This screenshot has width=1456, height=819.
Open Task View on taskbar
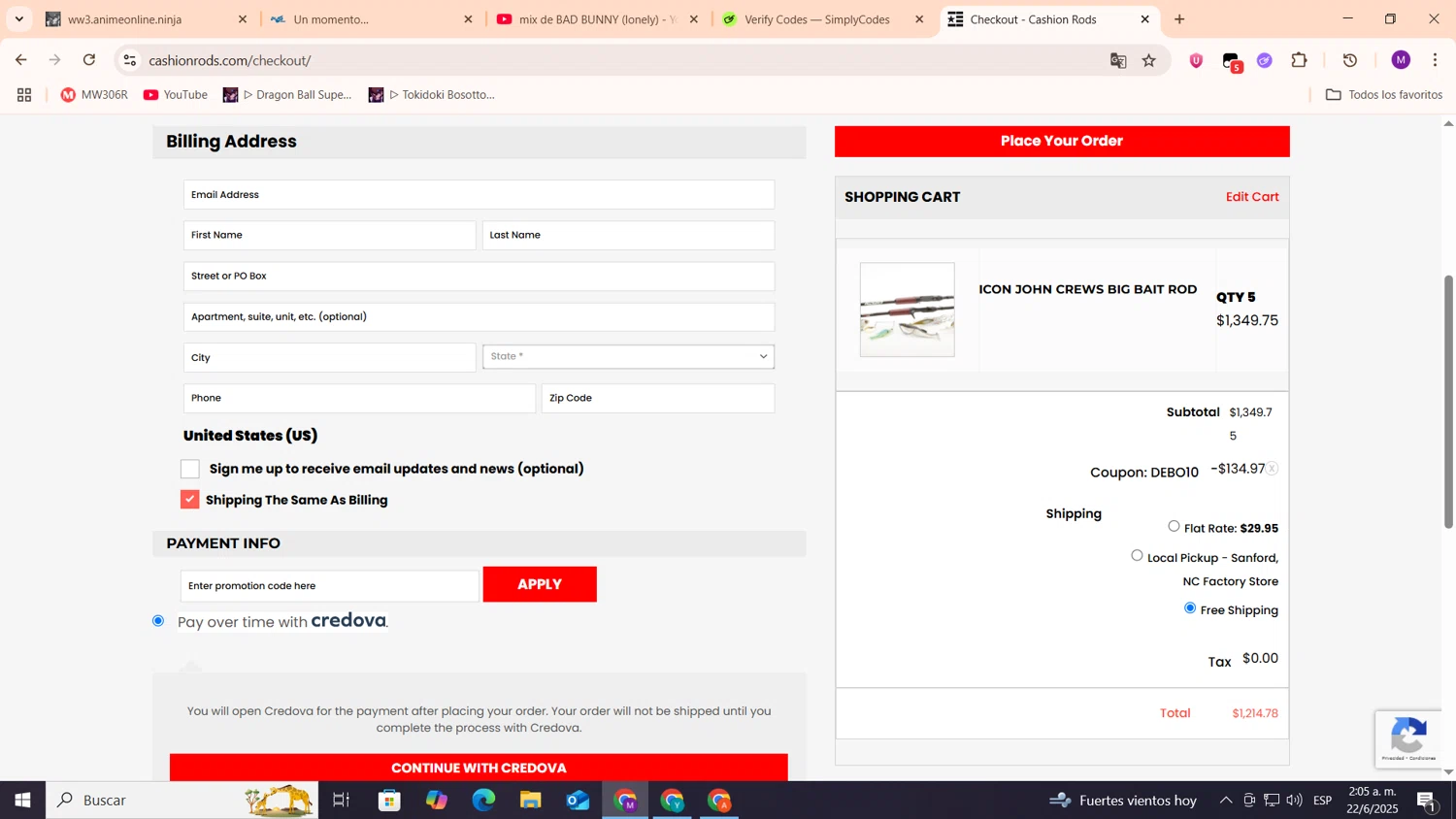[341, 800]
